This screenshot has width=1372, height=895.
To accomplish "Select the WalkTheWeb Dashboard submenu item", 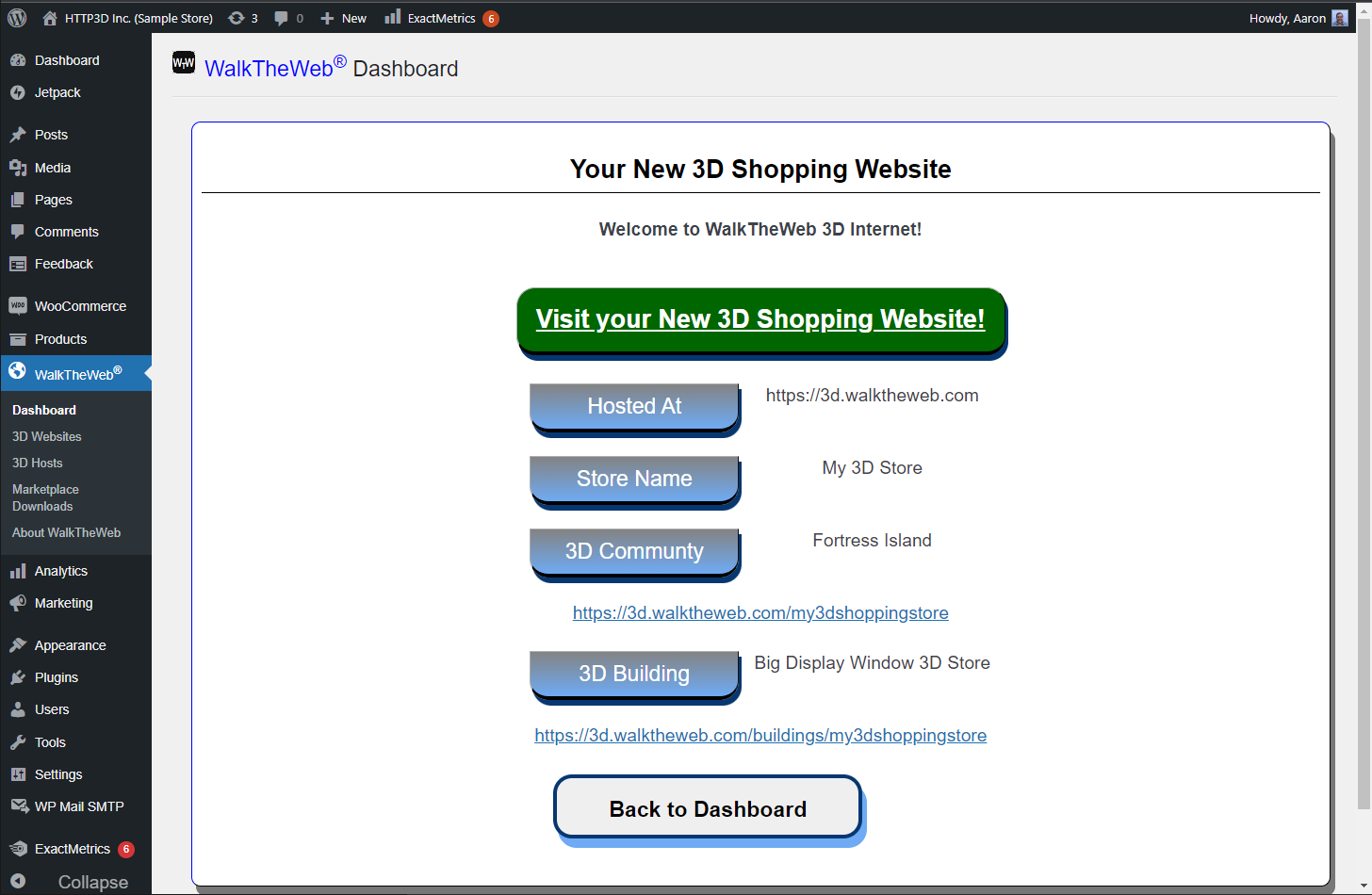I will (44, 410).
